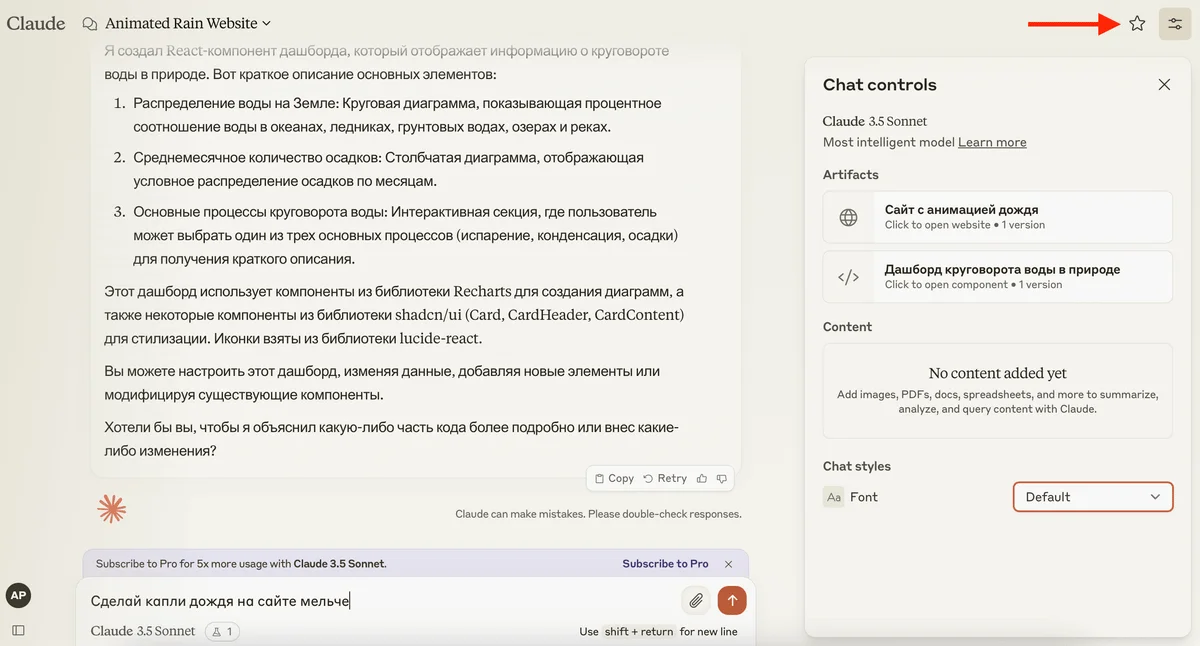
Task: Open the Дашборд круговорота воды artifact
Action: [x=997, y=276]
